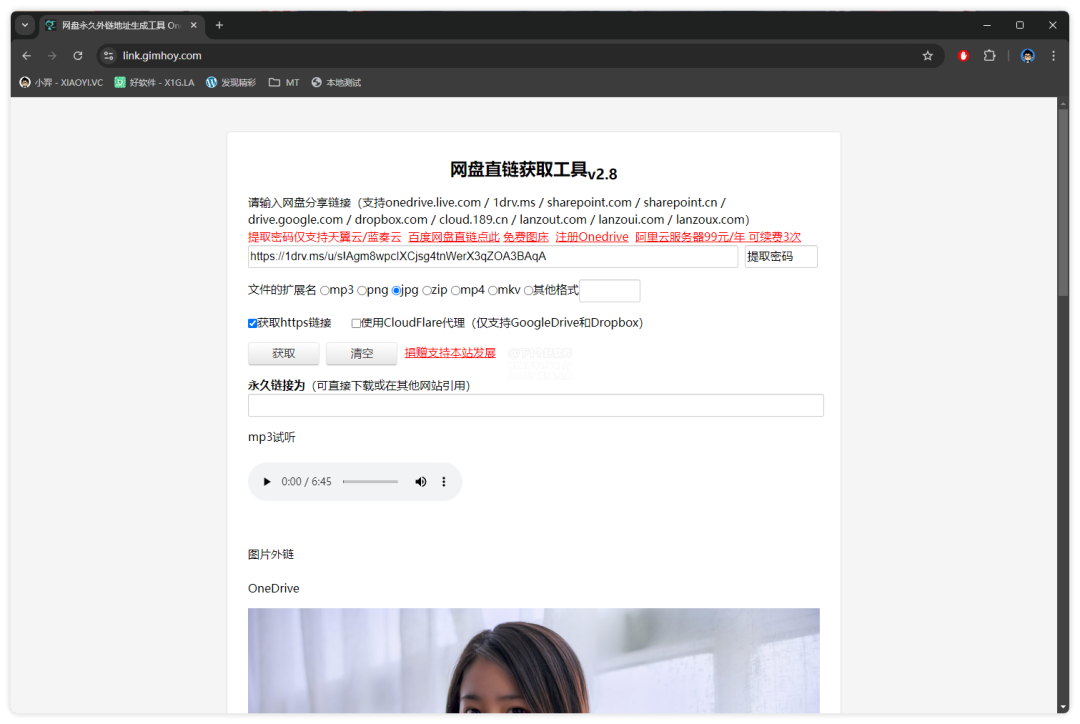Image resolution: width=1080 pixels, height=724 pixels.
Task: Click the 网盘直链获取工具 page title
Action: [x=533, y=171]
